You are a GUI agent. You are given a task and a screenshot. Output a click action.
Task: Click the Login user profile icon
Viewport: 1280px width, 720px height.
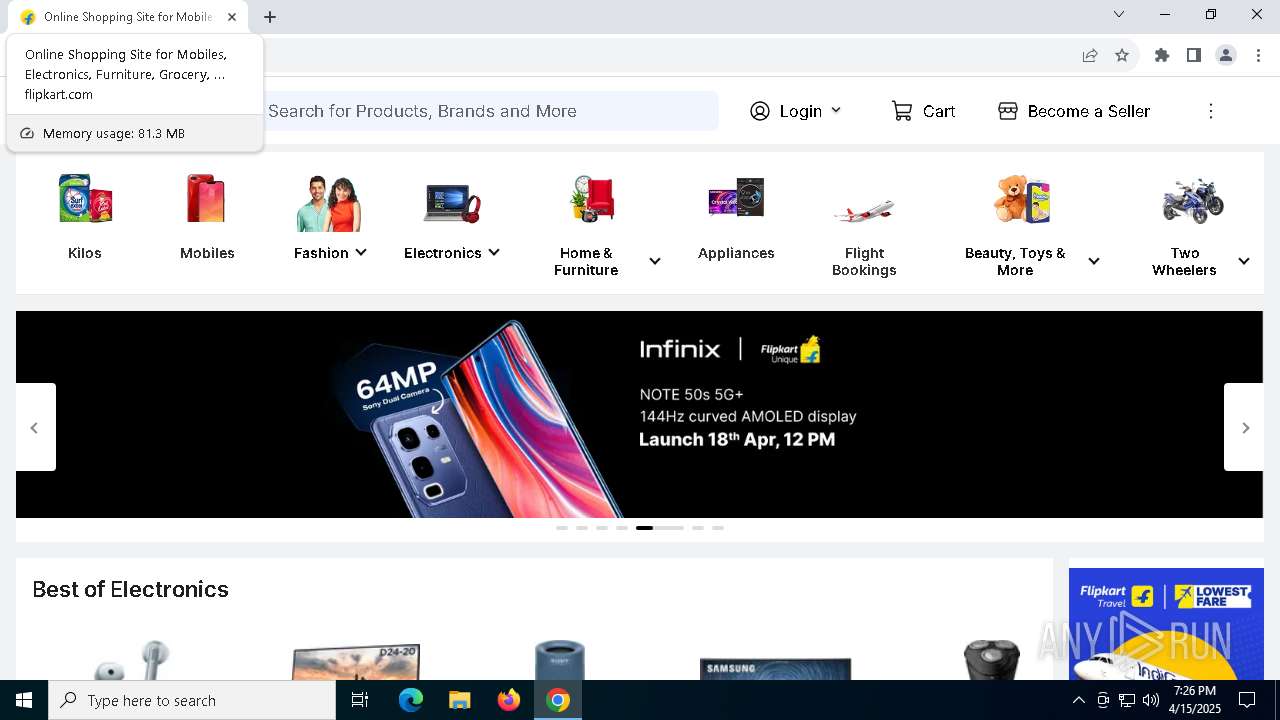[760, 111]
